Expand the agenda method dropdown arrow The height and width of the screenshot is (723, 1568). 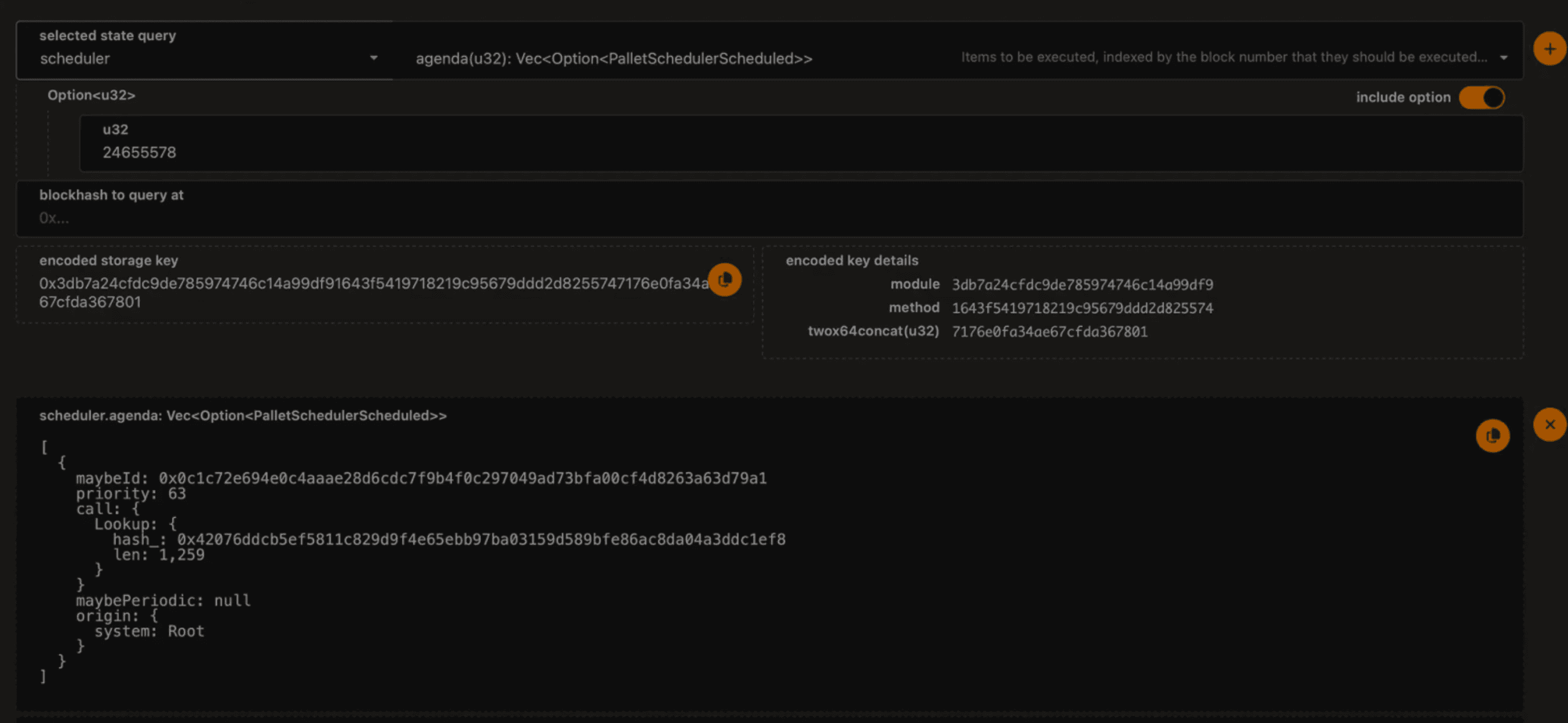[x=1504, y=58]
